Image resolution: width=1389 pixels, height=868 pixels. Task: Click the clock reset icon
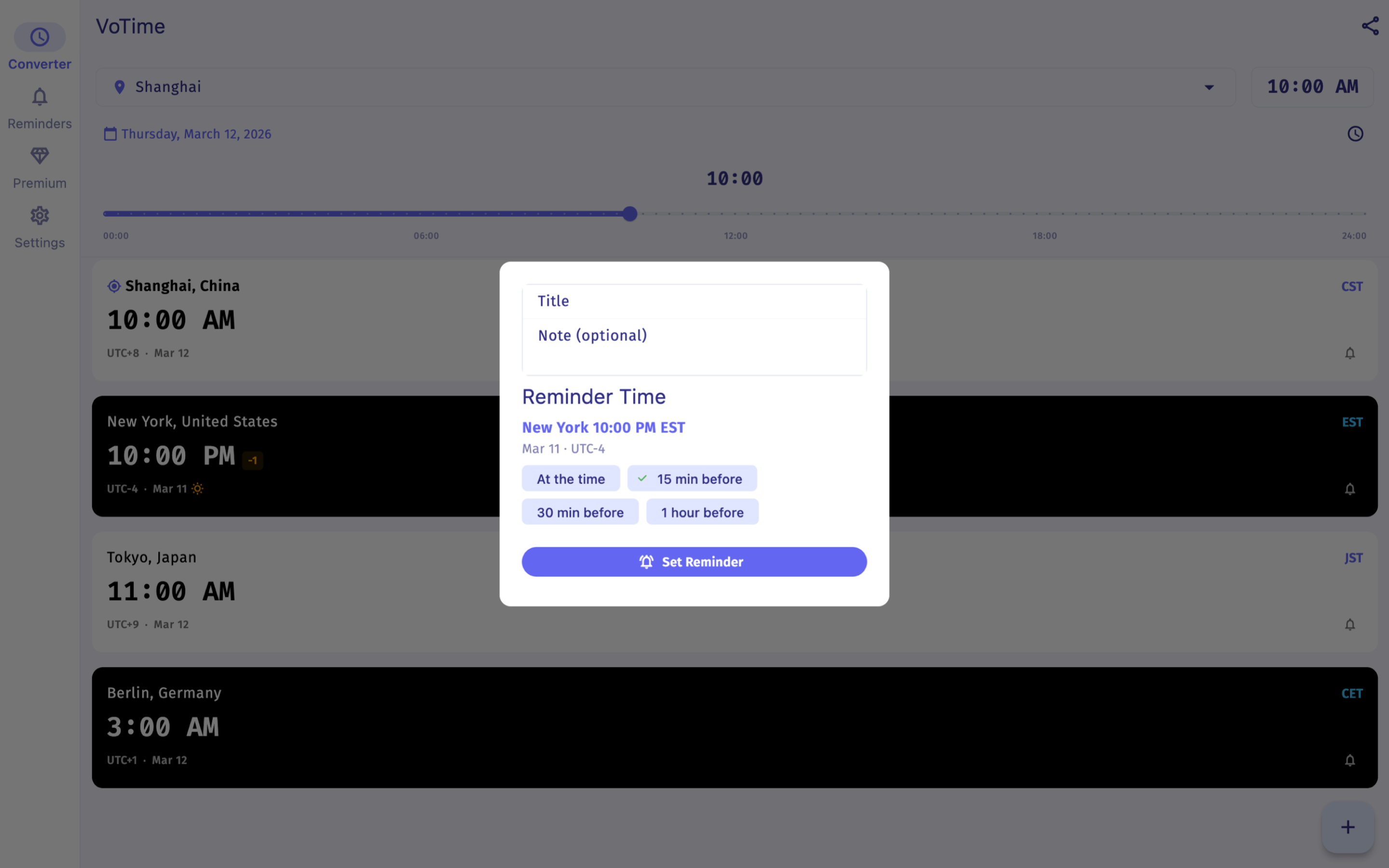click(1355, 134)
